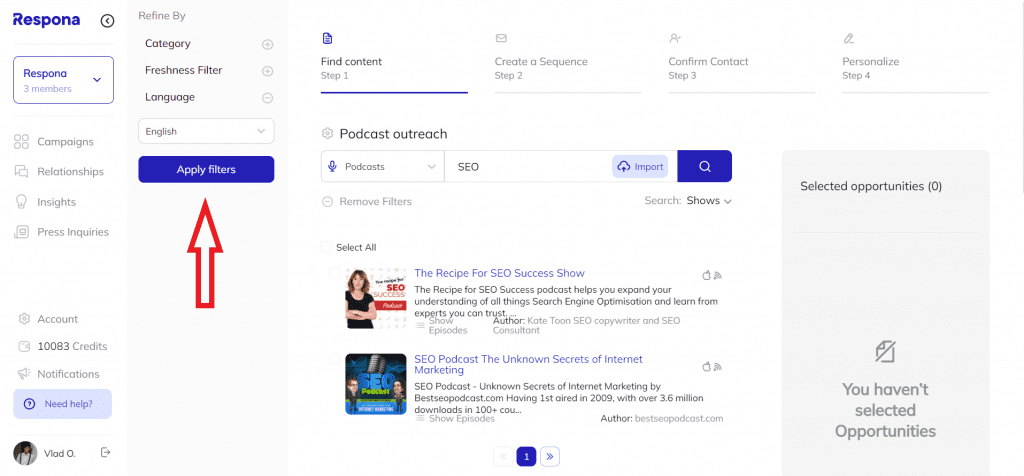This screenshot has height=476, width=1024.
Task: Click the Apply filters button
Action: coord(206,170)
